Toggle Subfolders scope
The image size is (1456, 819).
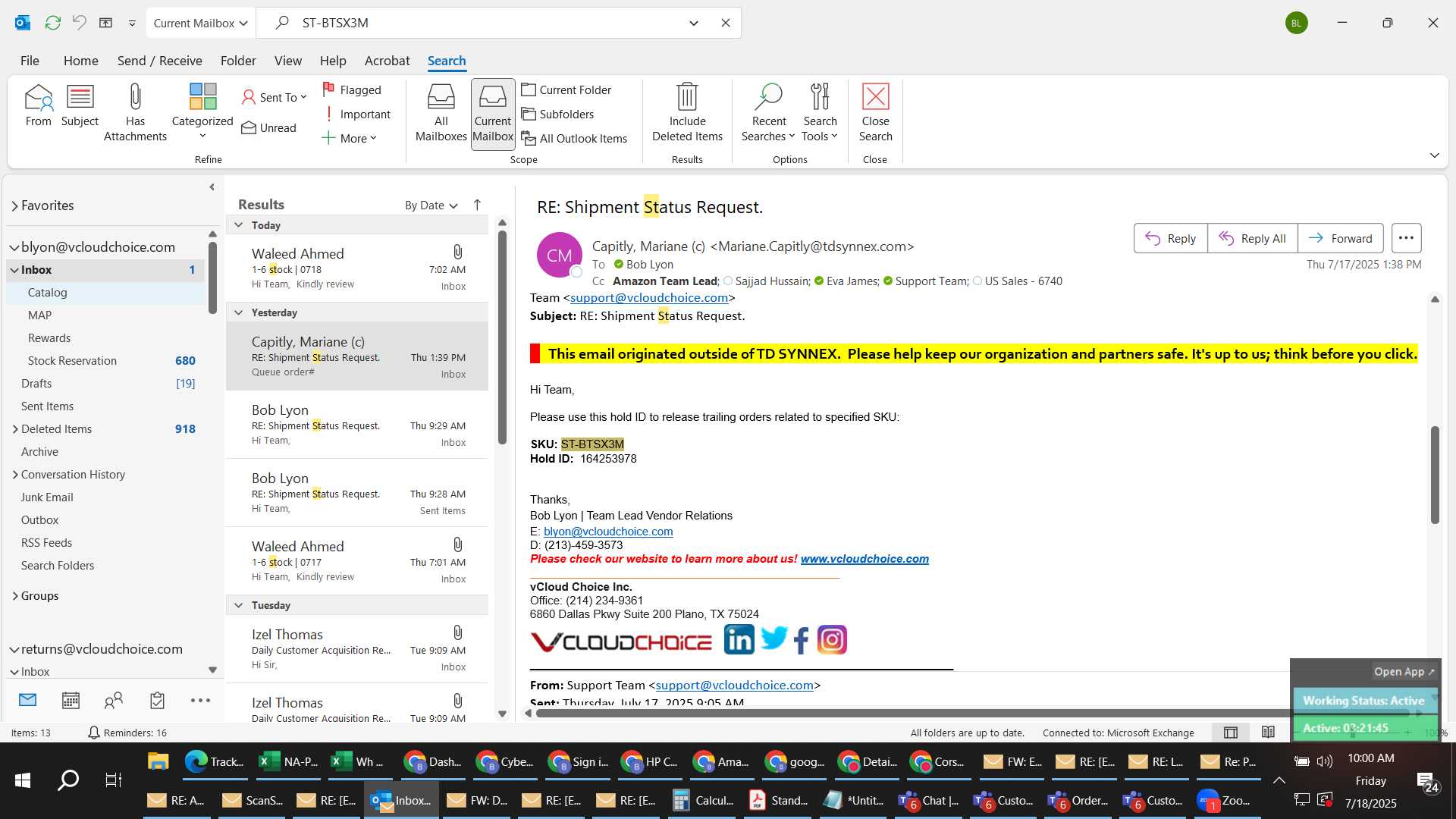click(x=558, y=114)
